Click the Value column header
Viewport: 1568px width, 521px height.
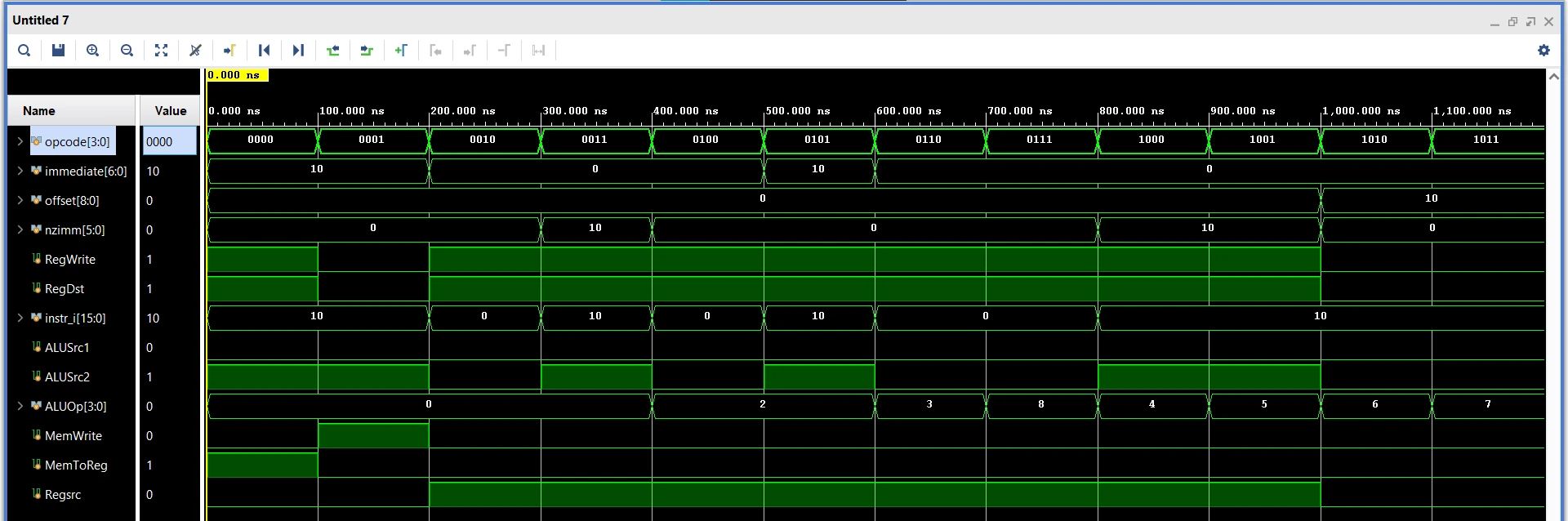click(x=170, y=111)
